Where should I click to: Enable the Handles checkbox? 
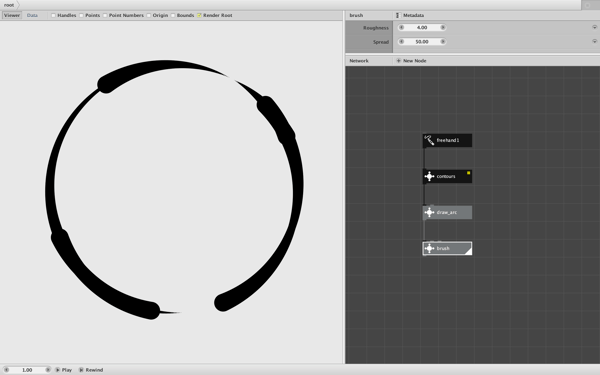pyautogui.click(x=54, y=15)
